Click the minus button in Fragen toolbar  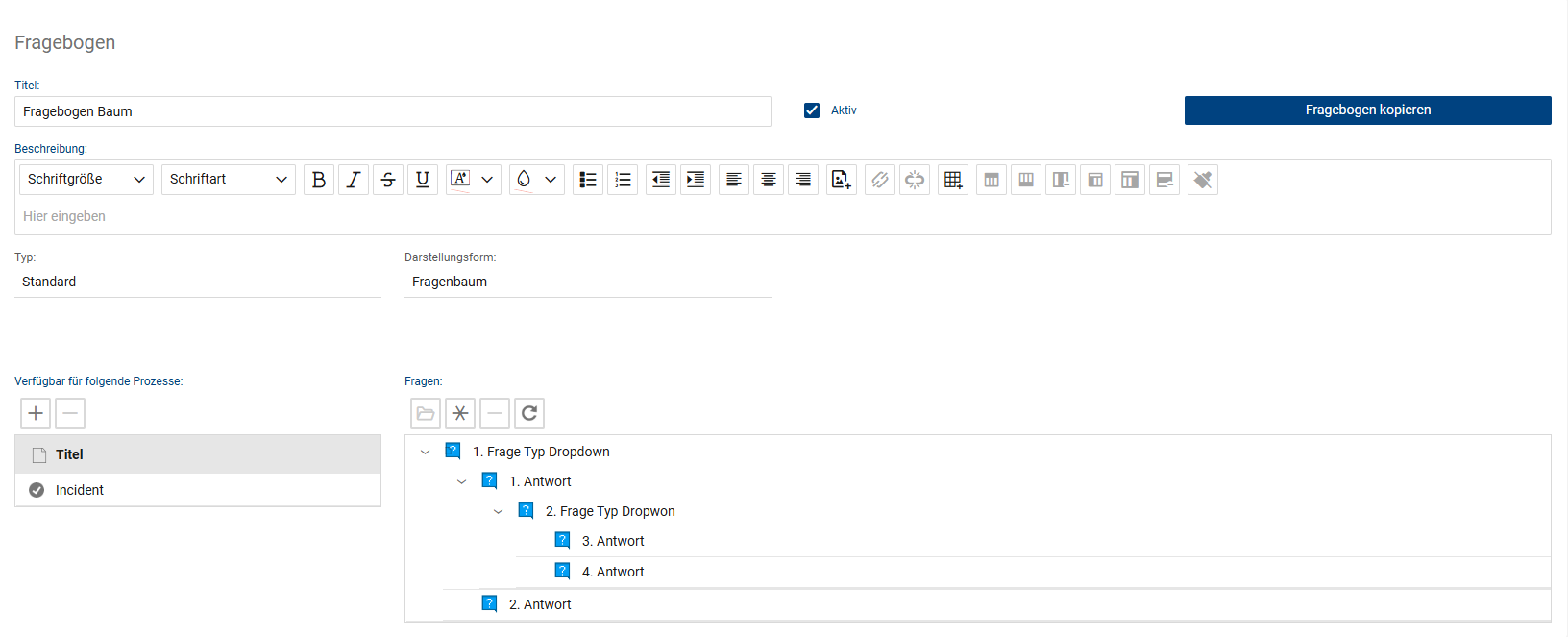point(495,413)
